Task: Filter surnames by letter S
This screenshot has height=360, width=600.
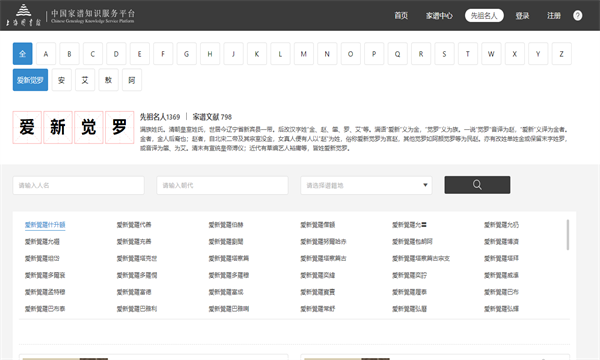Action: [444, 54]
